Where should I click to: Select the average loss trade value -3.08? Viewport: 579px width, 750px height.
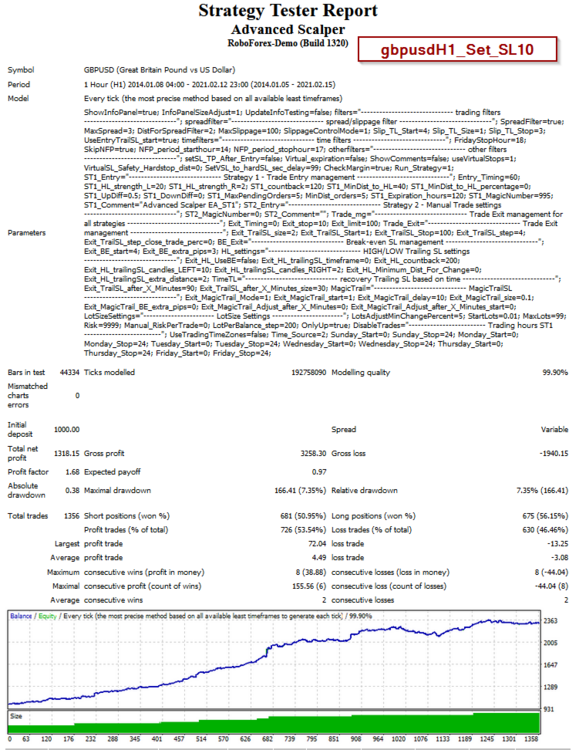tap(559, 558)
